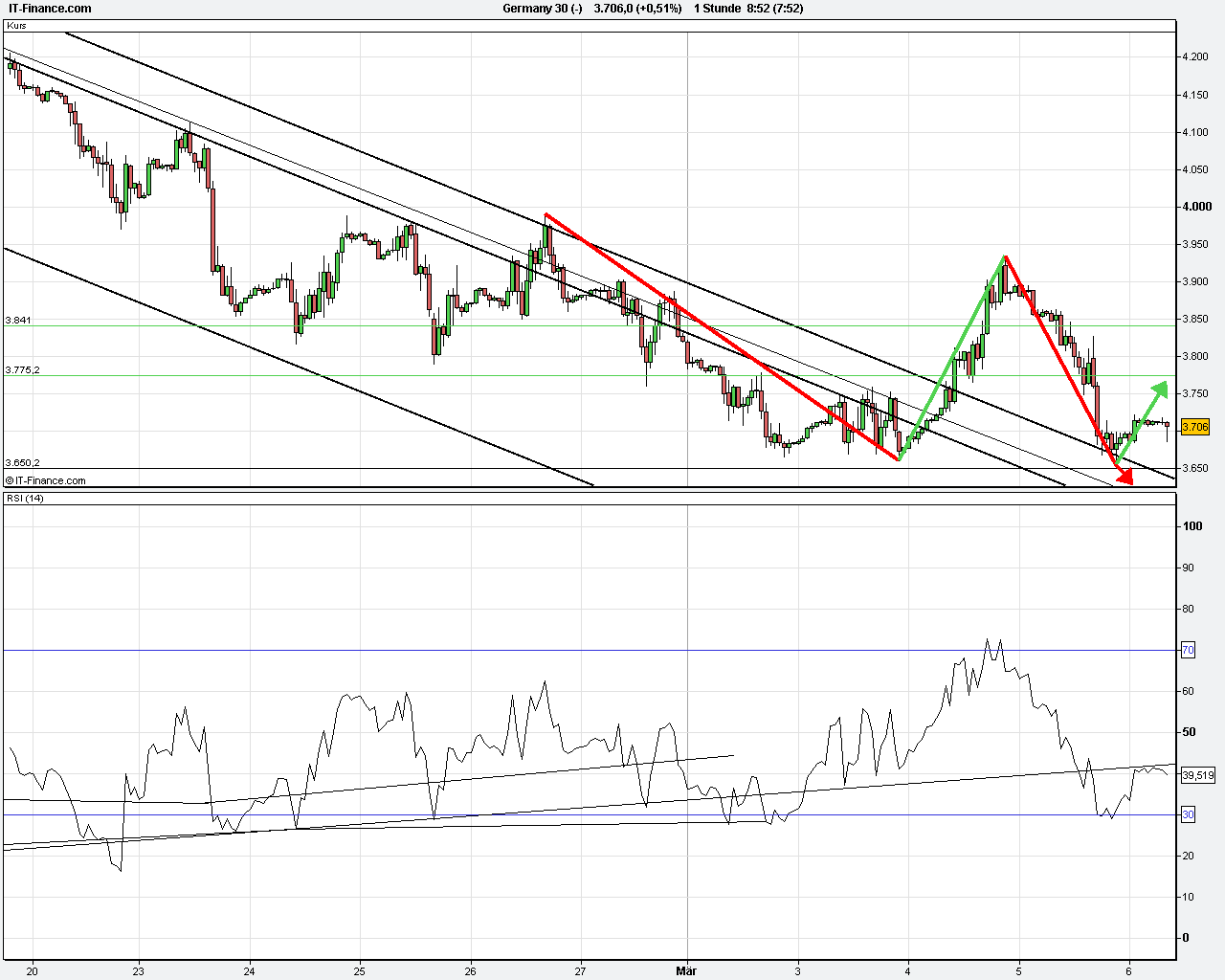
Task: Toggle the green support line at 3.841
Action: click(21, 322)
